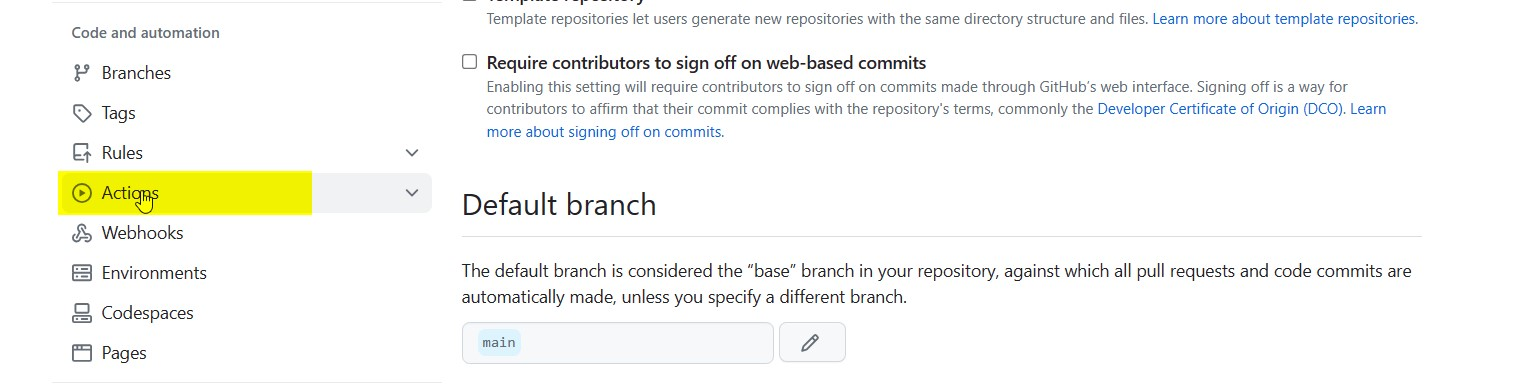The height and width of the screenshot is (389, 1518).
Task: Click the Environments server icon
Action: [82, 273]
